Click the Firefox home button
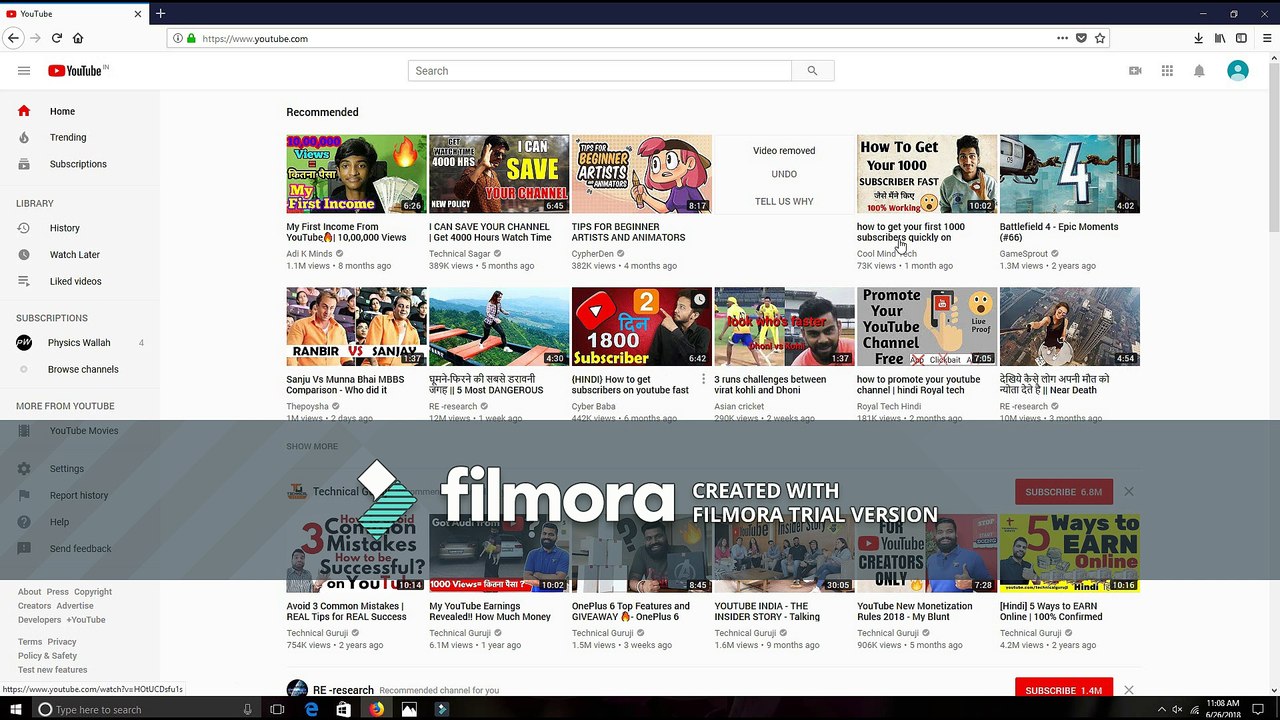Viewport: 1280px width, 720px height. click(x=78, y=38)
